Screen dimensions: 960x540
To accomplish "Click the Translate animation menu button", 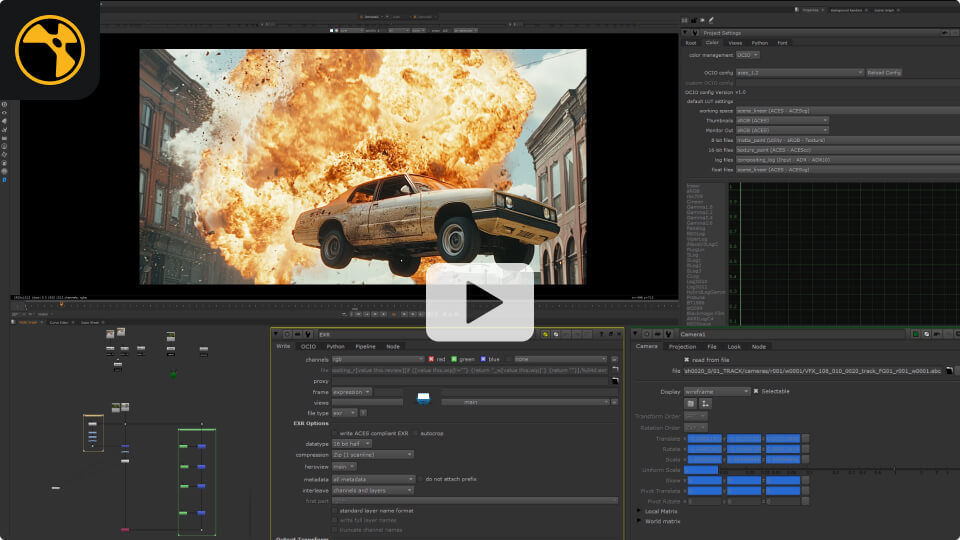I will point(806,439).
